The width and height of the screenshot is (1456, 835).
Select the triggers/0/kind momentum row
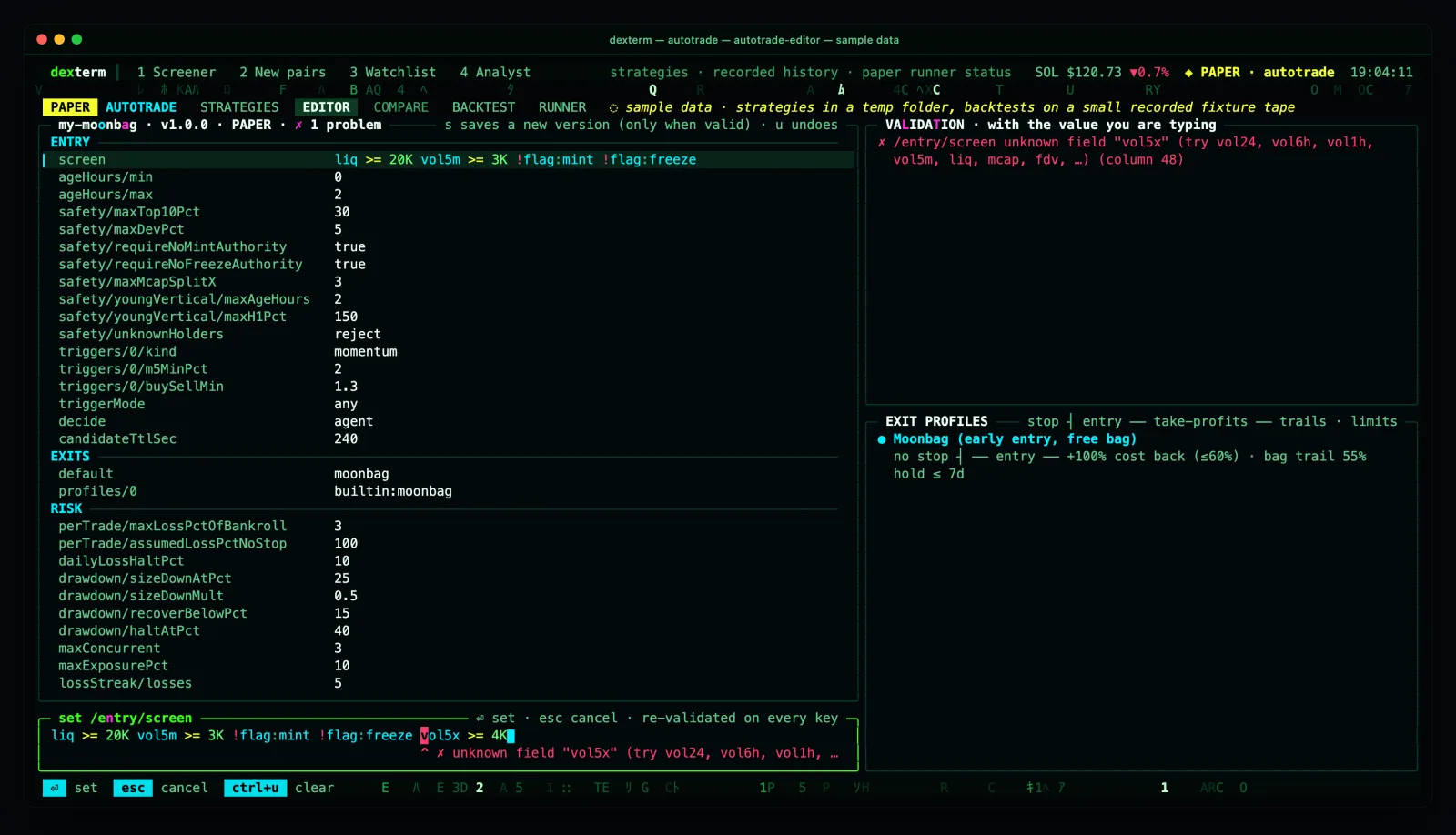448,352
